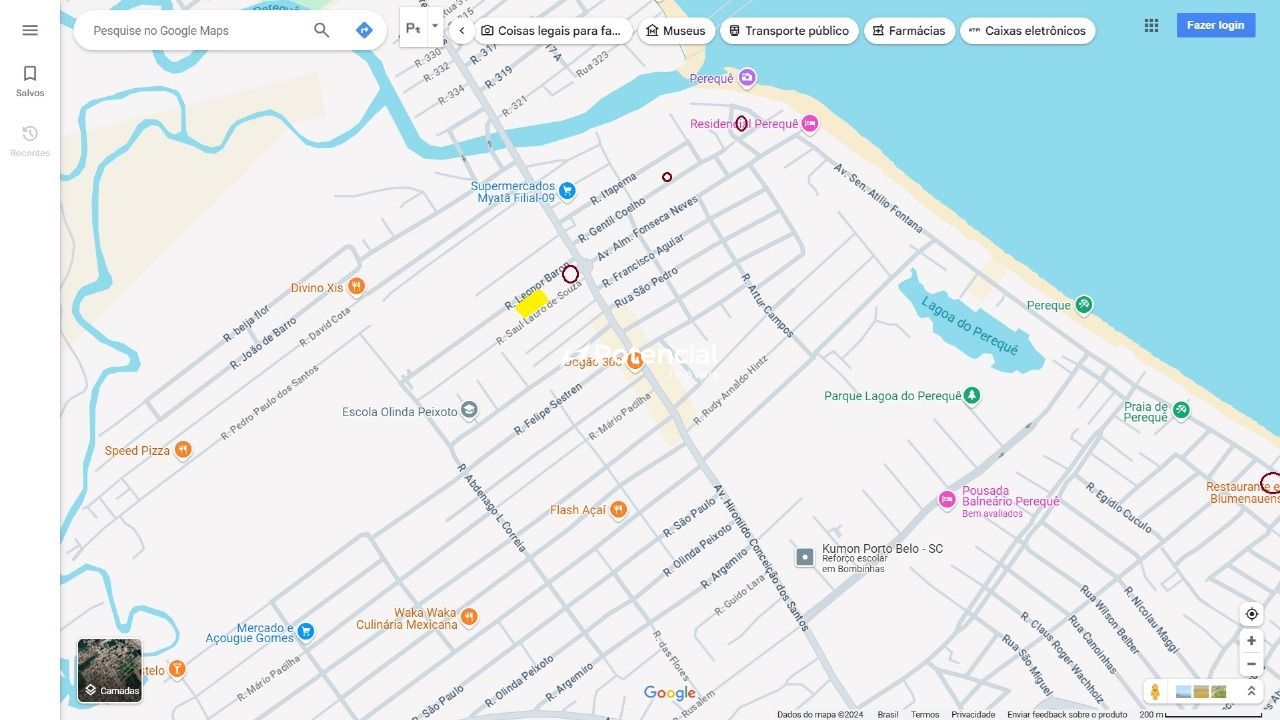The height and width of the screenshot is (720, 1280).
Task: Click the Rua São Pedro street label
Action: [x=646, y=286]
